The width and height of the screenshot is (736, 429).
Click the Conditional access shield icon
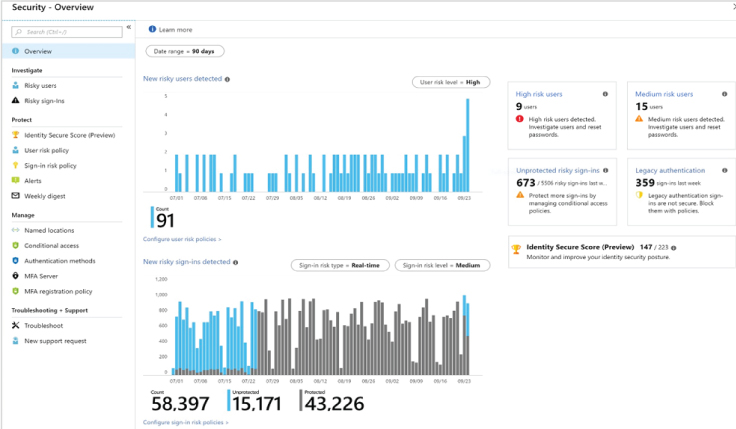coord(16,245)
